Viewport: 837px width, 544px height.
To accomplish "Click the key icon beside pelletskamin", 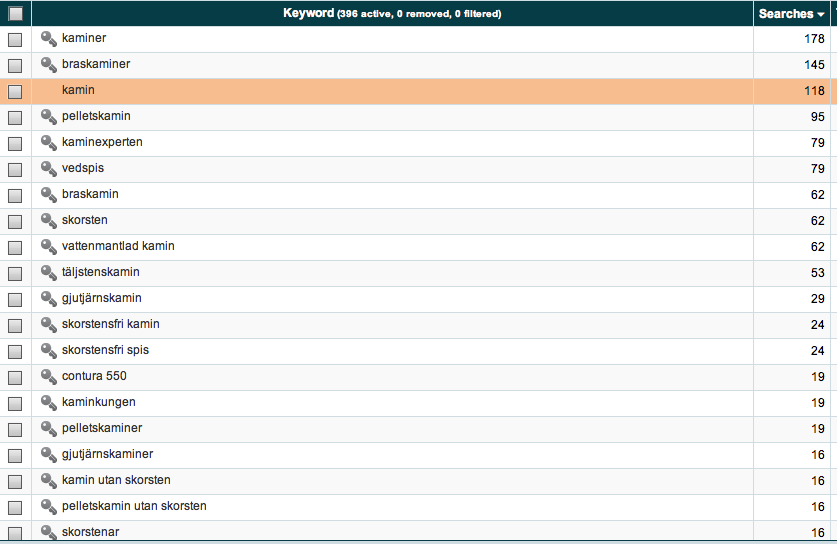I will (48, 117).
